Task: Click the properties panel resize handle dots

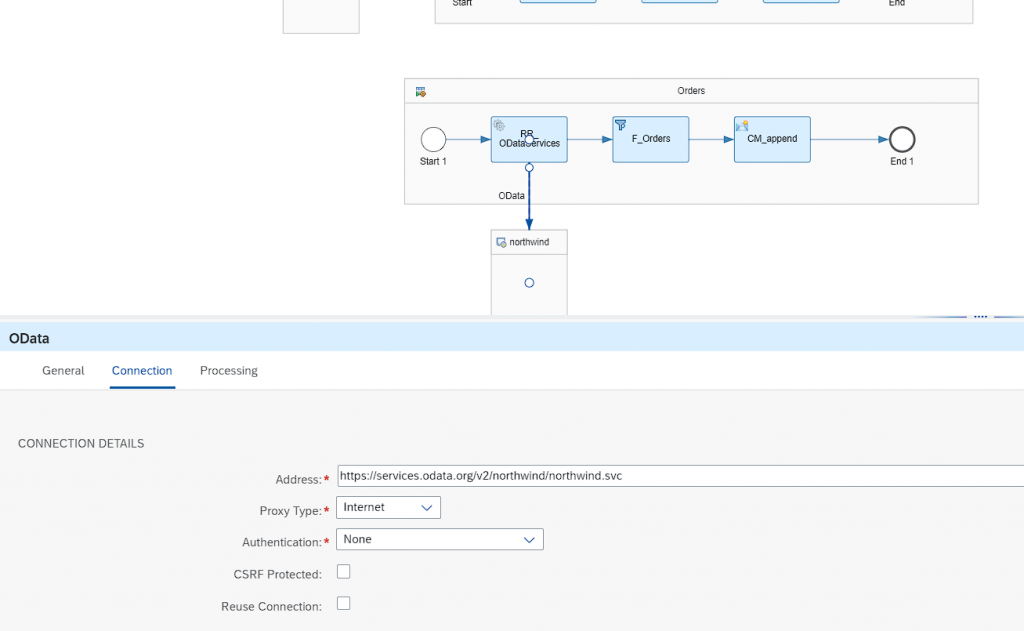Action: pos(980,316)
